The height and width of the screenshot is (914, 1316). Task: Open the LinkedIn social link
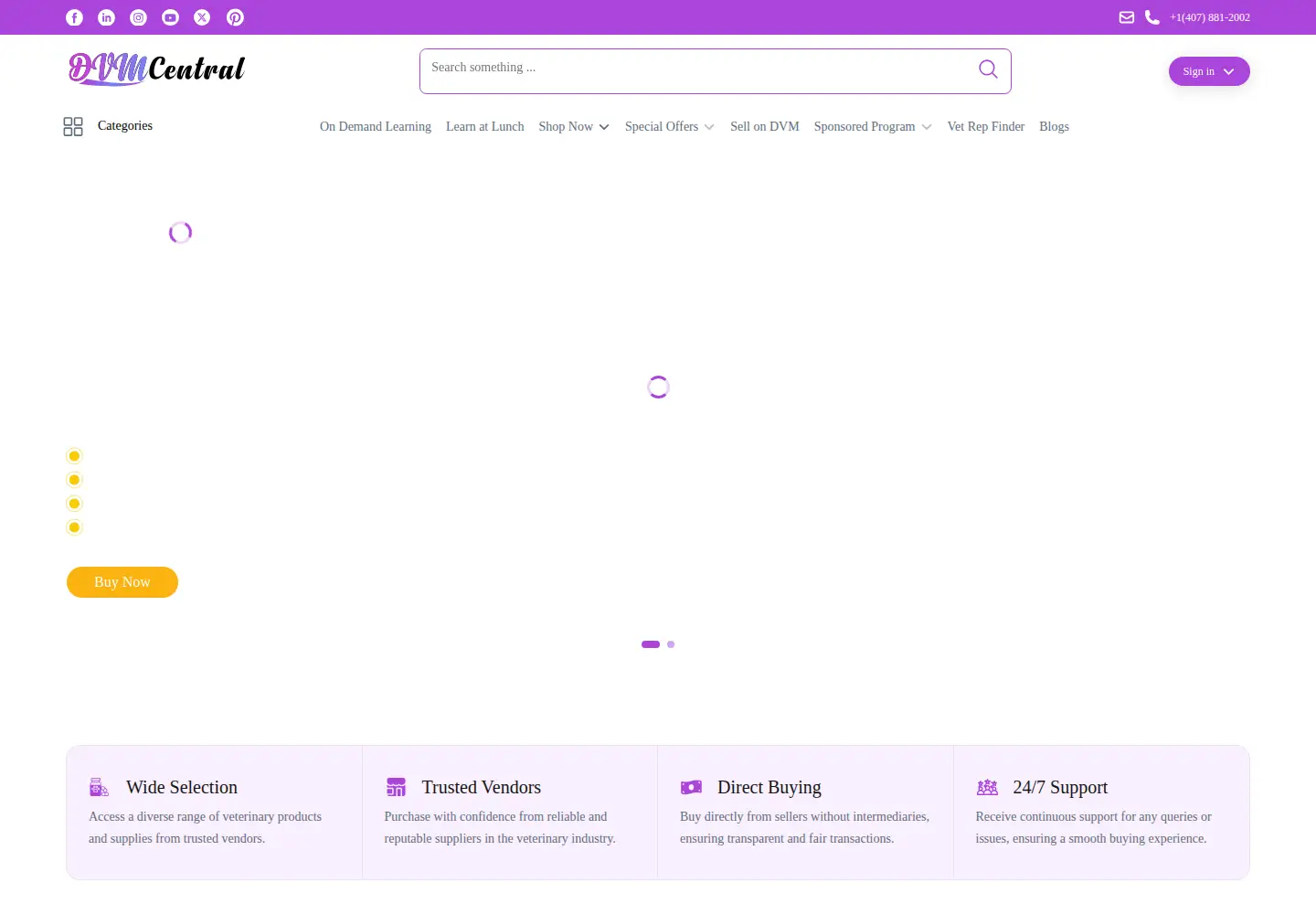pos(107,17)
